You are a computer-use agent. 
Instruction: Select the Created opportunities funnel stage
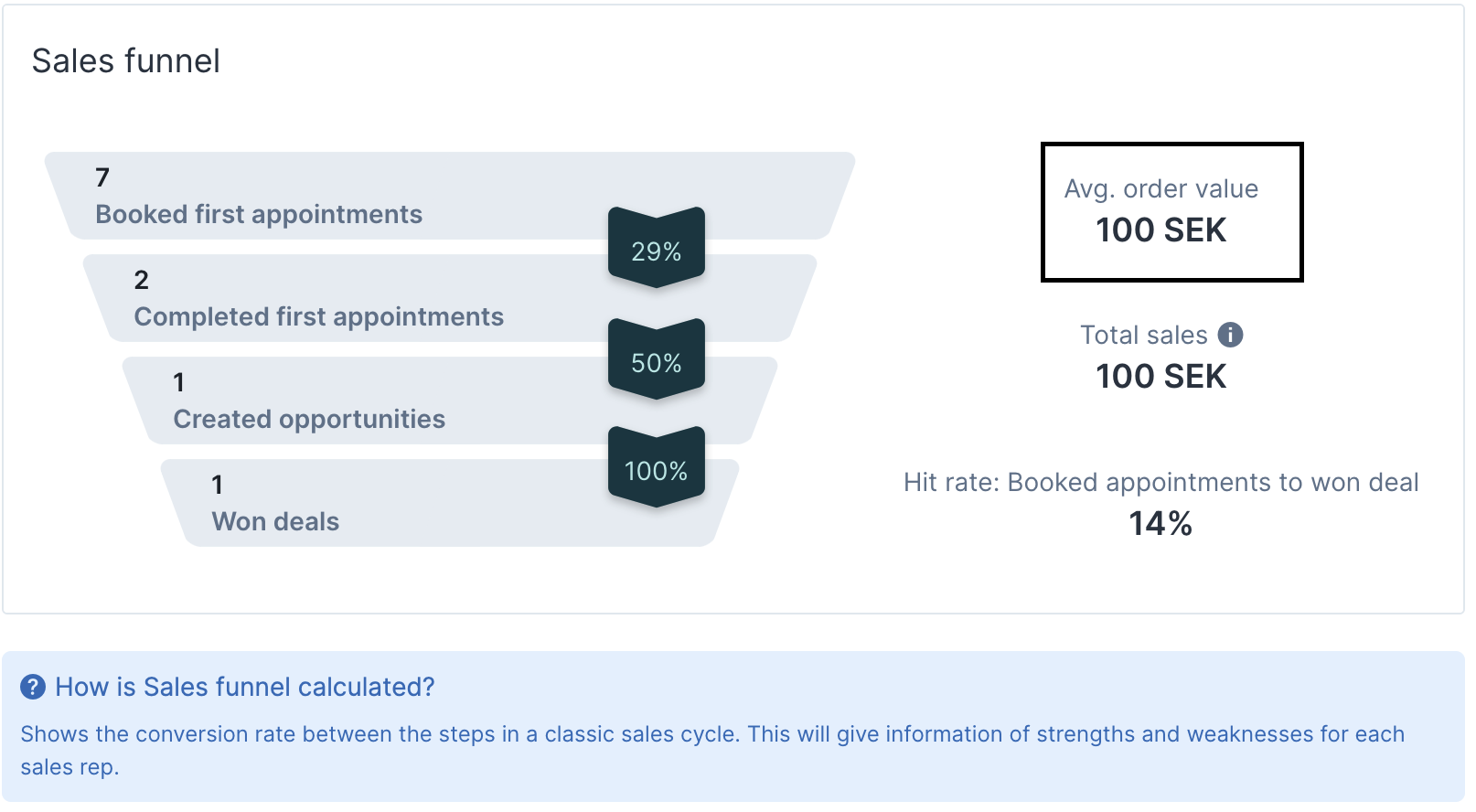click(x=450, y=401)
